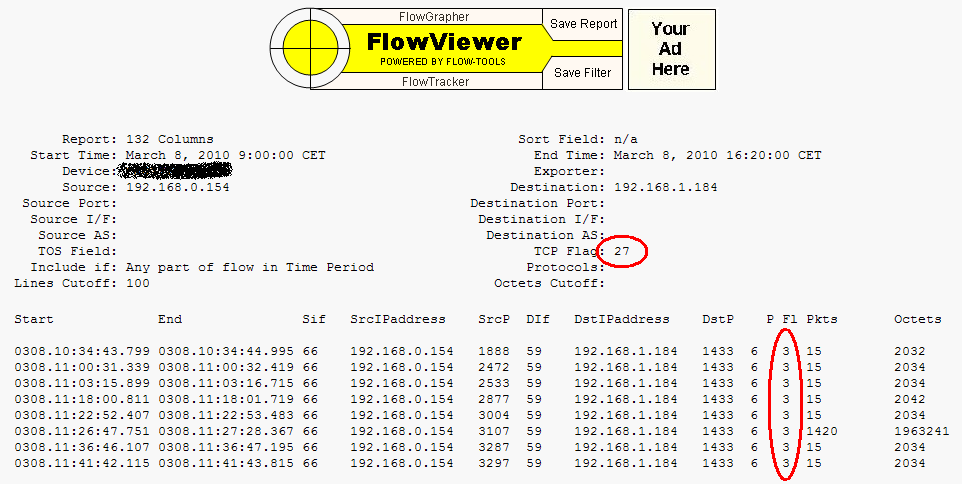Click the SrcP column header
Image resolution: width=962 pixels, height=484 pixels.
[494, 319]
